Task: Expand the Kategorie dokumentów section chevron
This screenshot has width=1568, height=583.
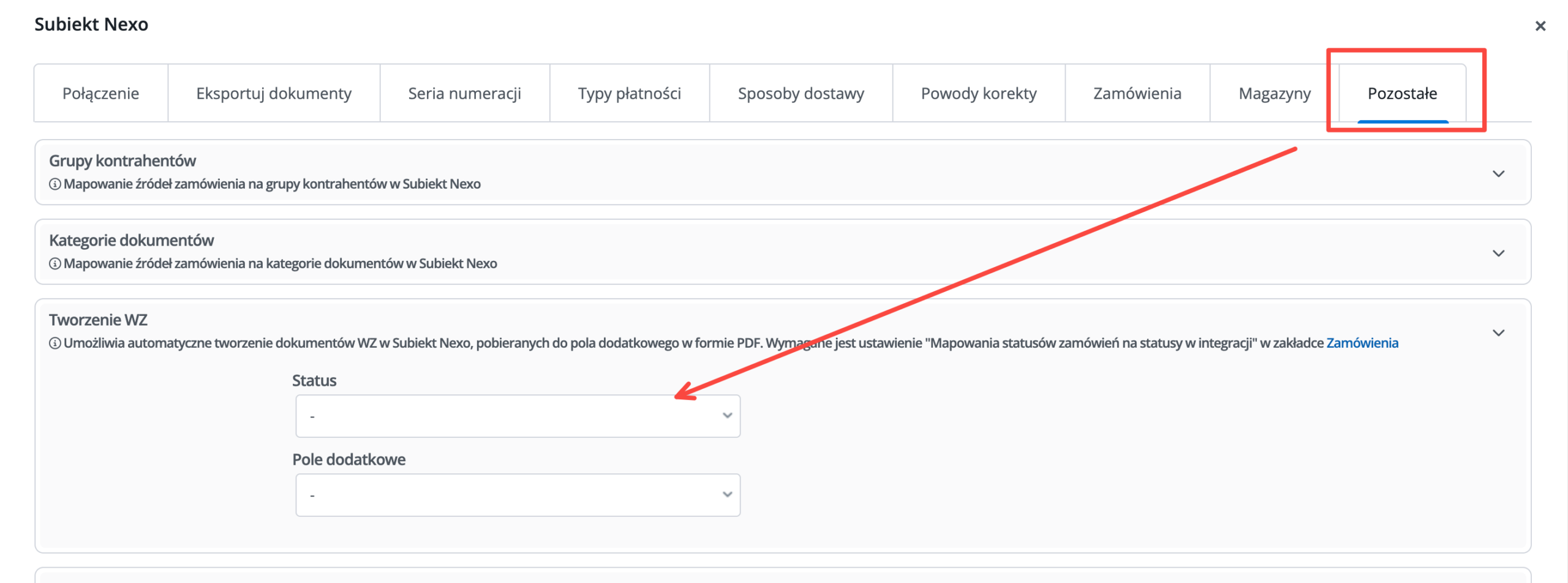Action: [1498, 254]
